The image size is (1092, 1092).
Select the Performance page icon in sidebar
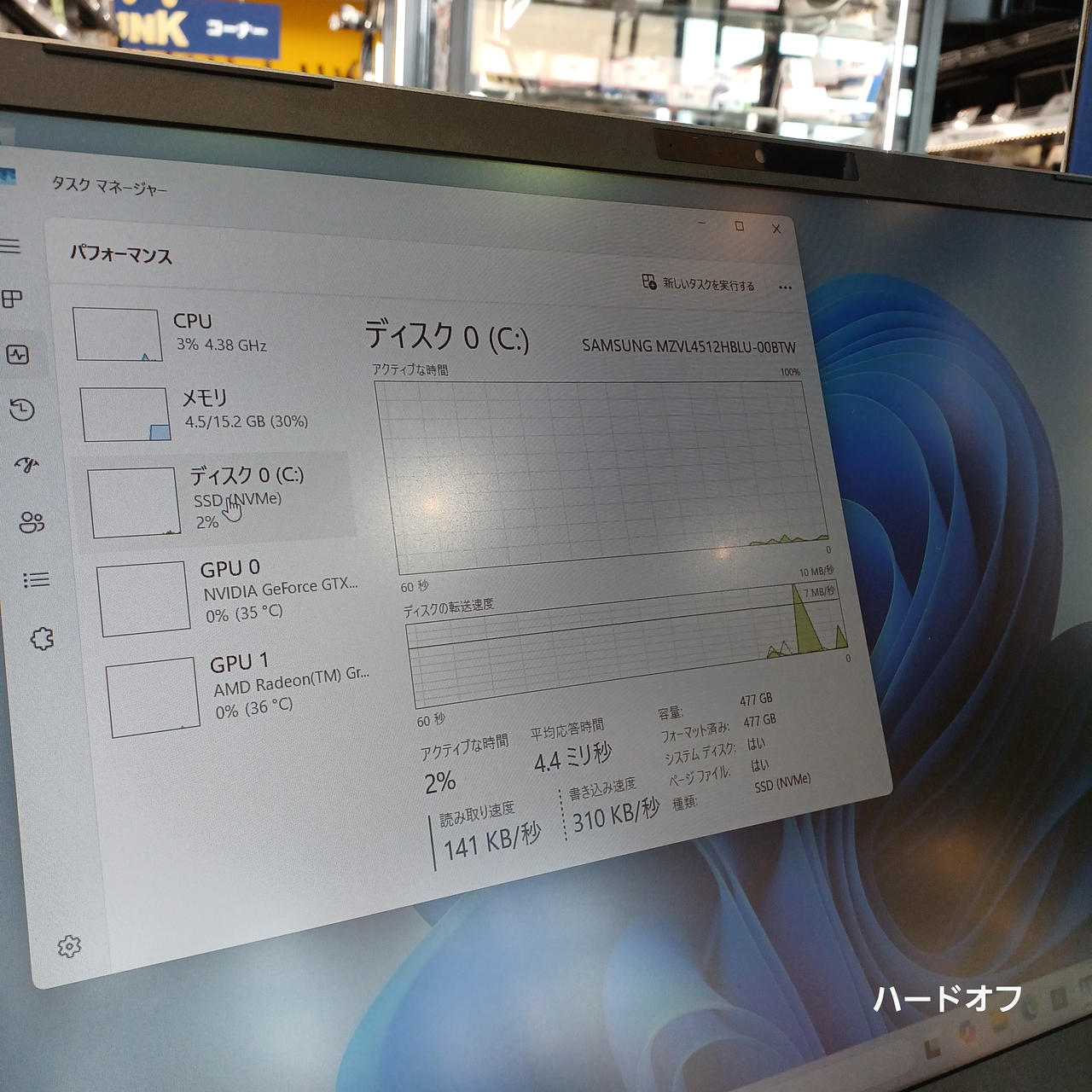pos(17,354)
